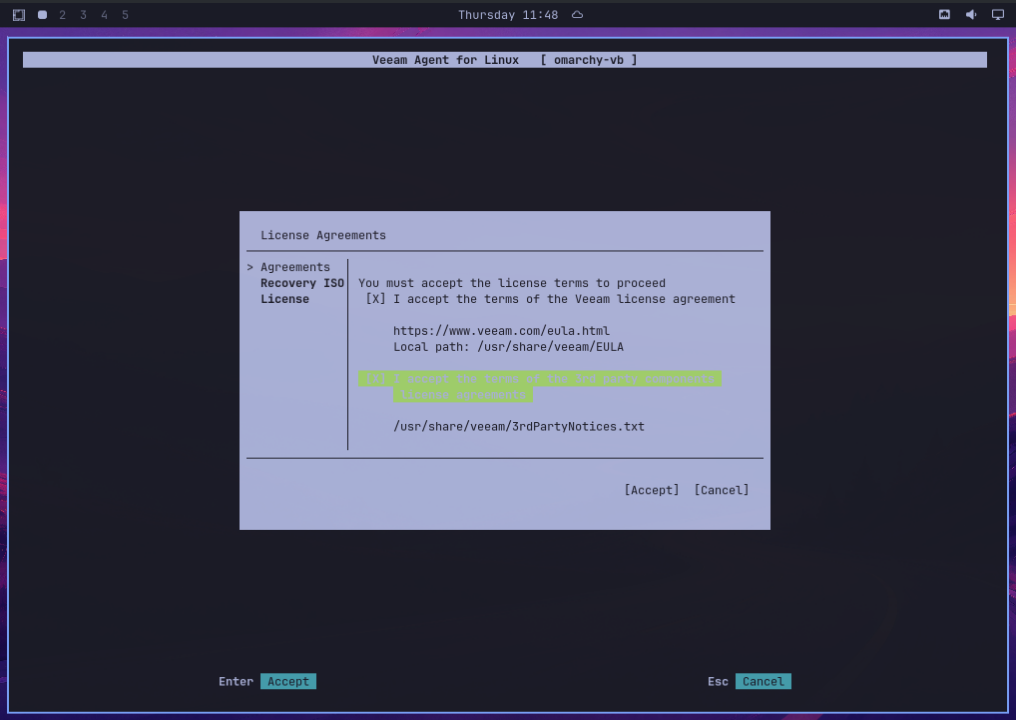Click the Esc key hint label
This screenshot has height=720, width=1016.
coord(718,682)
